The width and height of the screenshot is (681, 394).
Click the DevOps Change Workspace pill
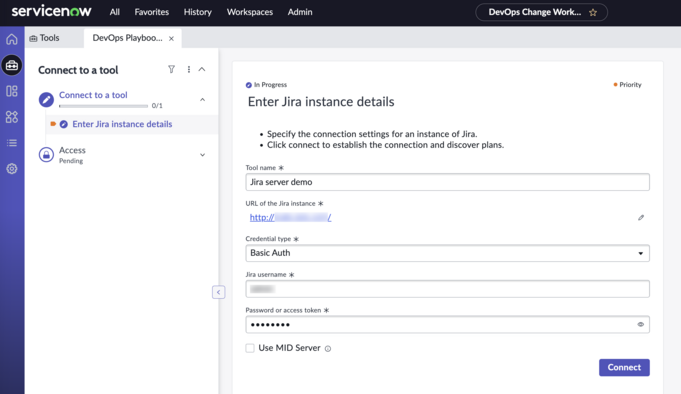click(541, 12)
